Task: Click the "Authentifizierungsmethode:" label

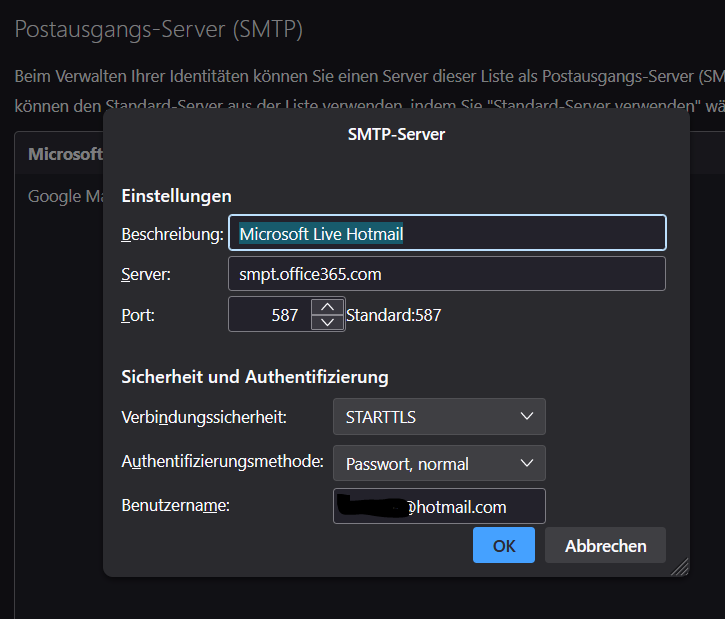Action: tap(222, 462)
